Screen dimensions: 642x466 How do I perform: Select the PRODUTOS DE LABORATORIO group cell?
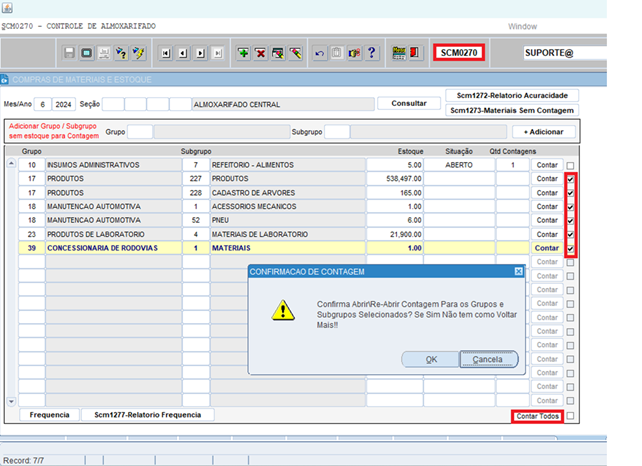pos(113,234)
